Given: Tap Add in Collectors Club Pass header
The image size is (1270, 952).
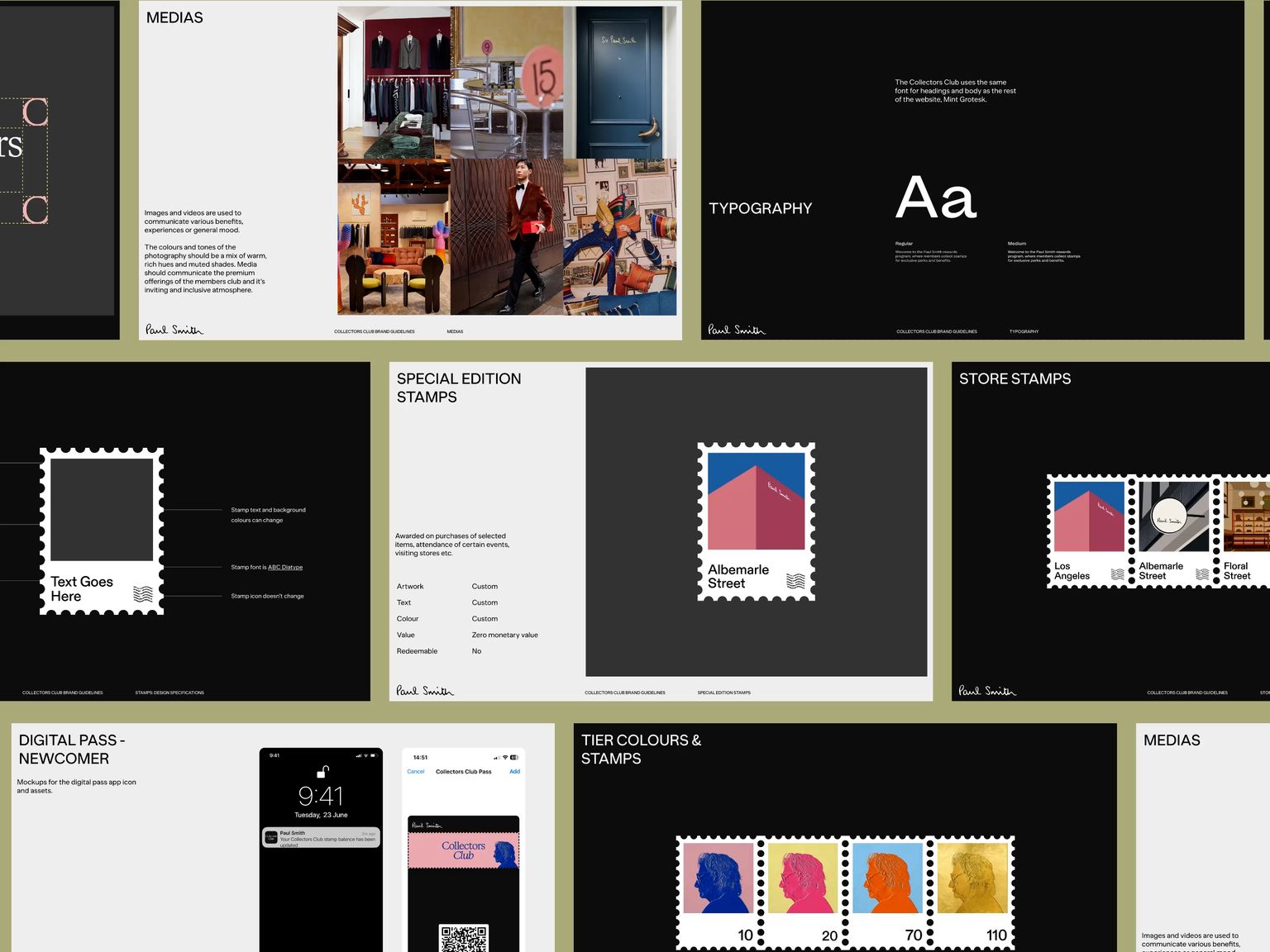Looking at the screenshot, I should coord(514,772).
